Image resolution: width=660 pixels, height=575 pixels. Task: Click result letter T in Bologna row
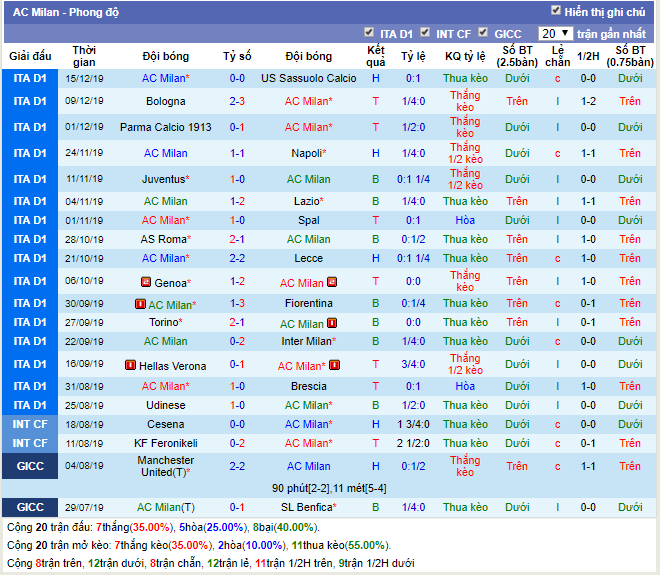tap(375, 101)
